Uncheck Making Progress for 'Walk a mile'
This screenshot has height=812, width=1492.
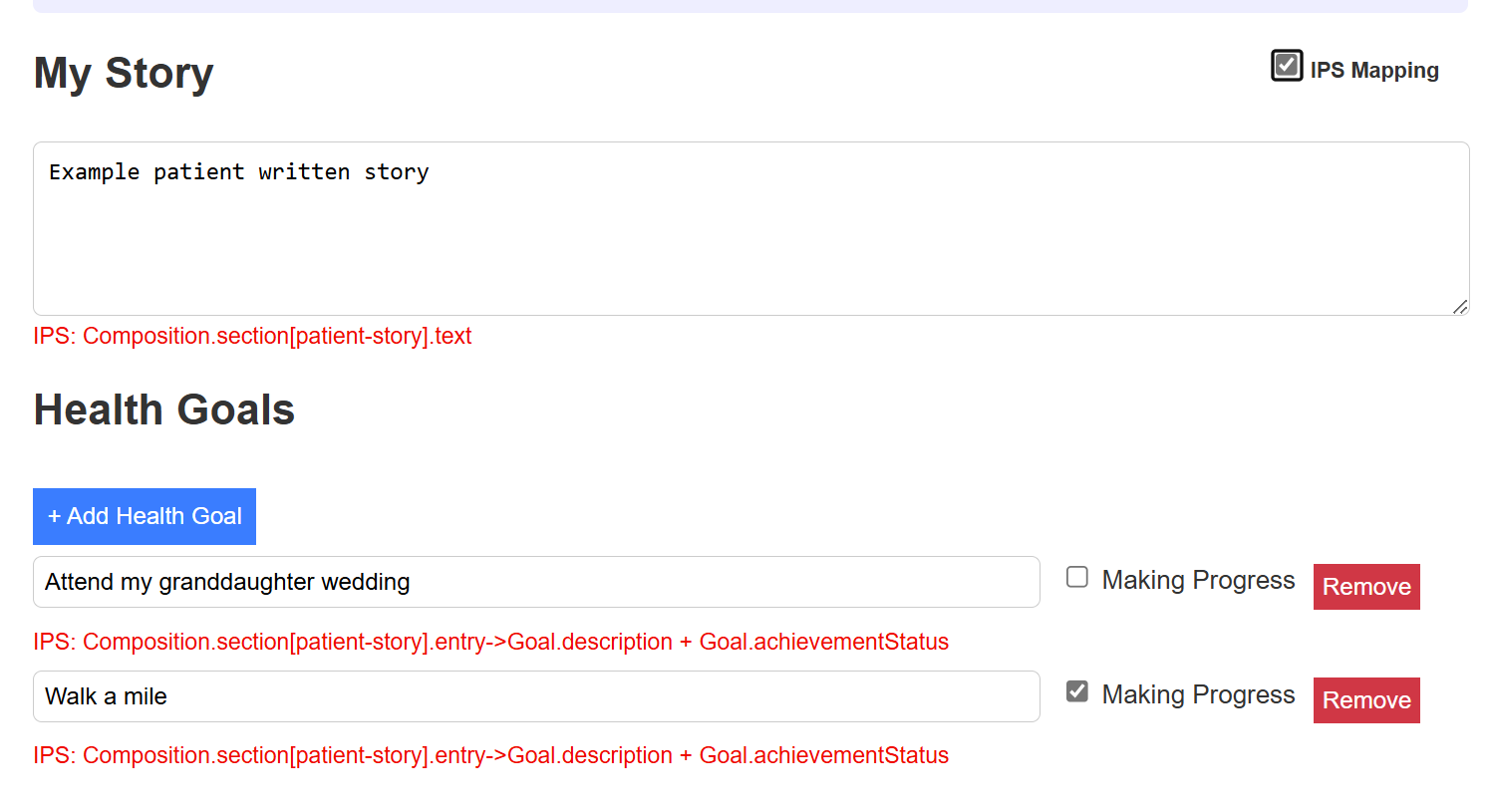click(1077, 691)
